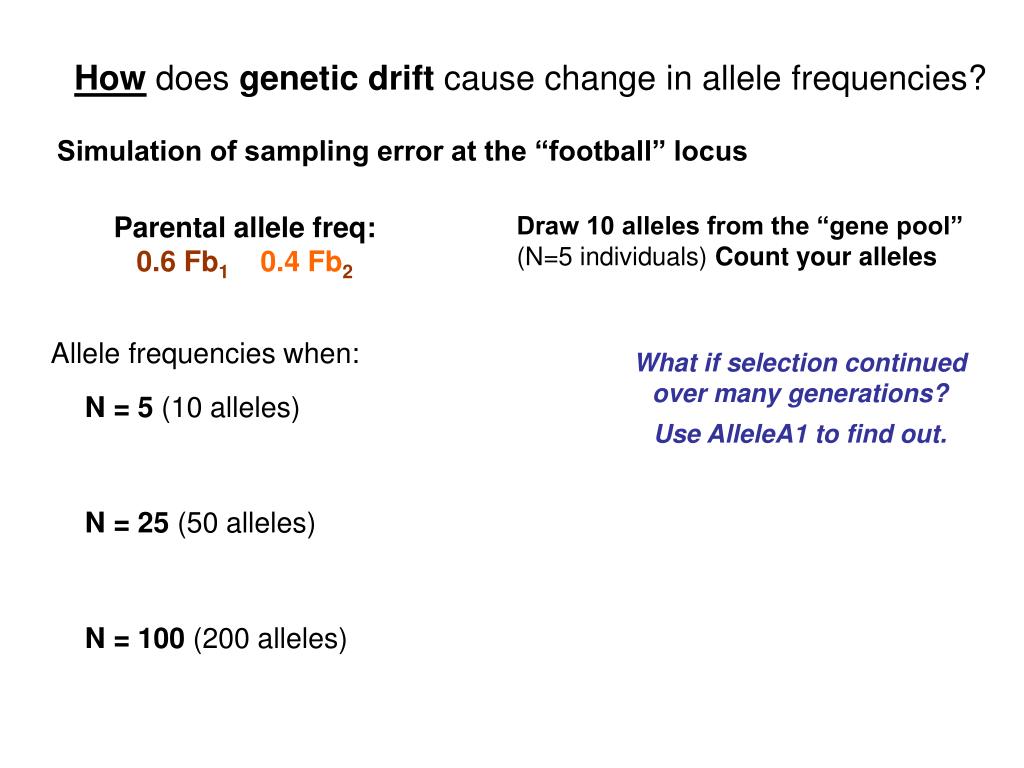Click the underlined word "How" in title
Viewport: 1024px width, 768px height.
(110, 79)
